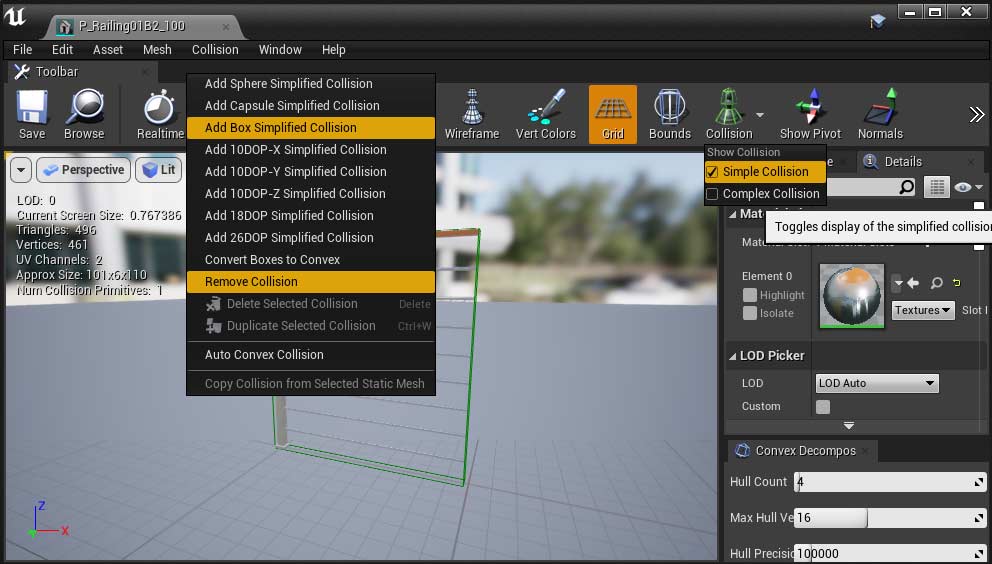Image resolution: width=992 pixels, height=564 pixels.
Task: Open Browse to find the asset
Action: coord(84,113)
